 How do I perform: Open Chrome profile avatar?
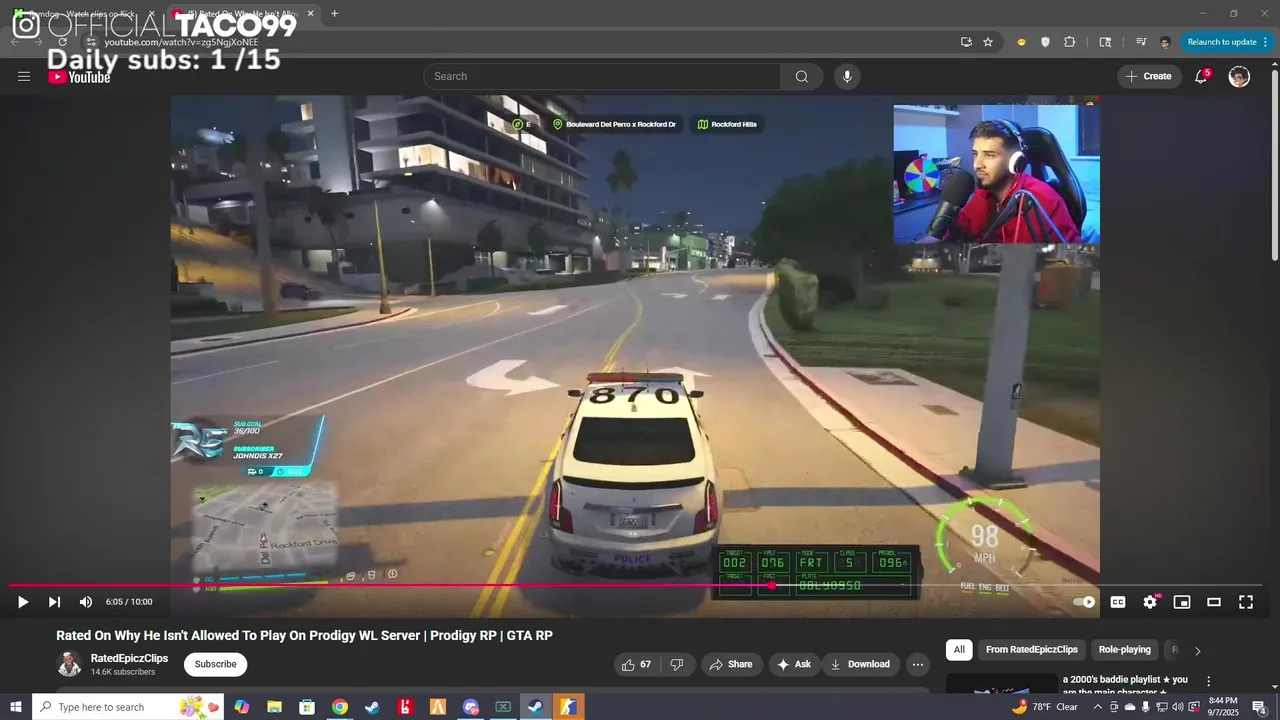(1165, 42)
